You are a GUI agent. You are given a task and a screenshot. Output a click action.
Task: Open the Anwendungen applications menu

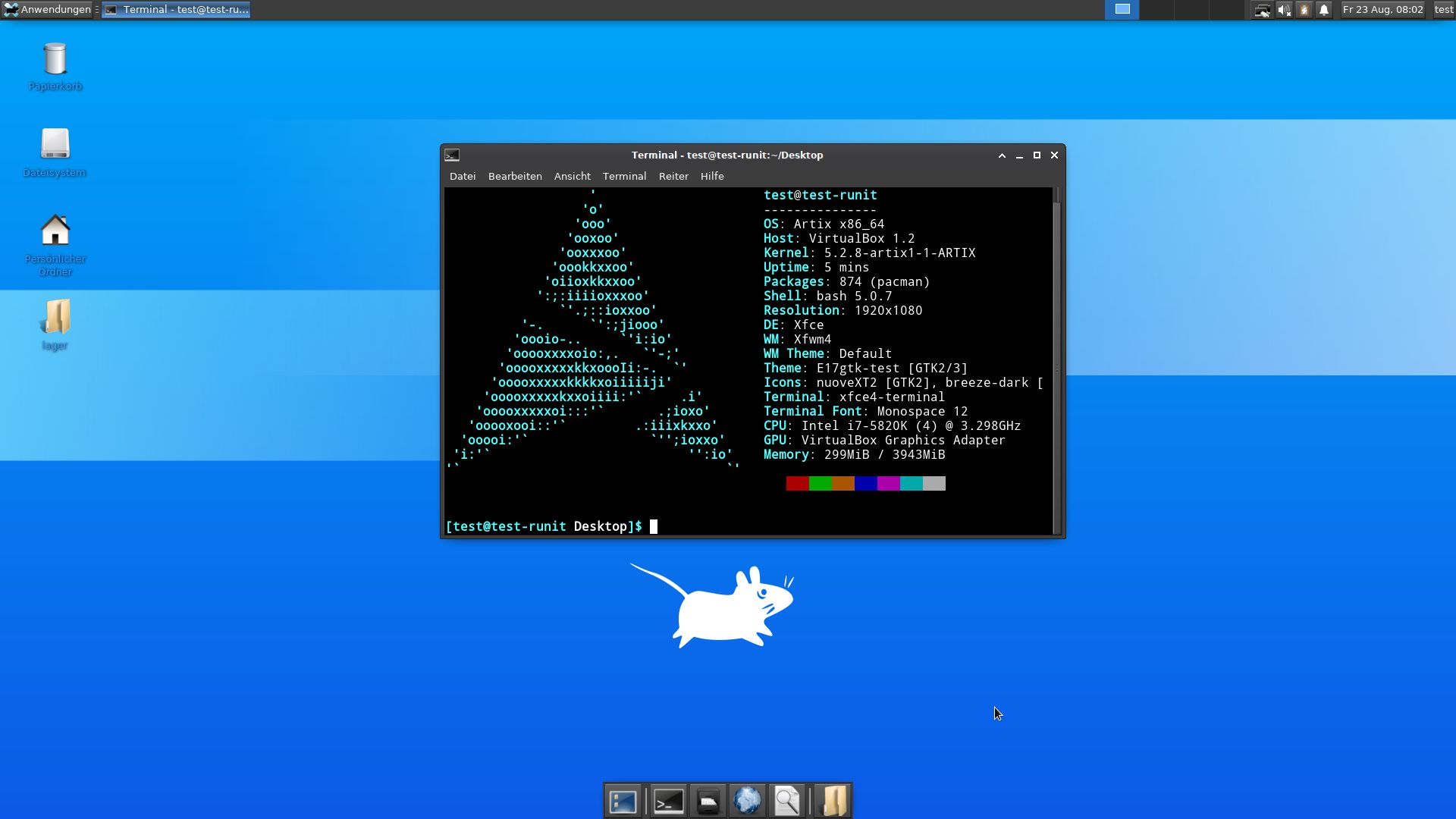click(x=47, y=10)
